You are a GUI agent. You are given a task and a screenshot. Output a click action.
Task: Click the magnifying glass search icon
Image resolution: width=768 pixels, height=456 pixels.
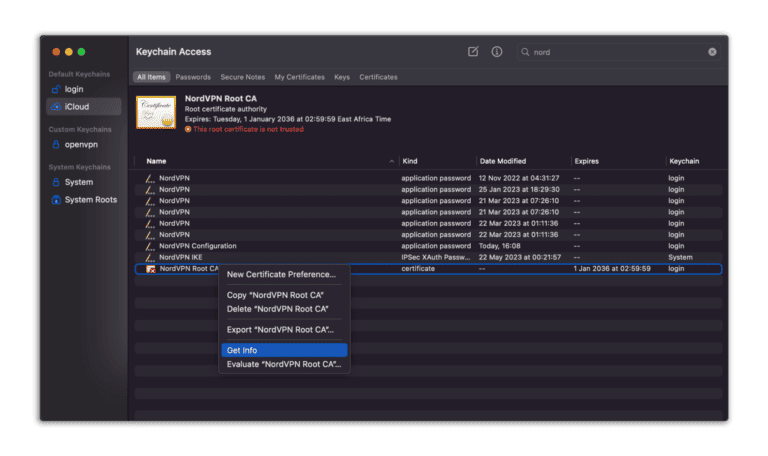[526, 52]
